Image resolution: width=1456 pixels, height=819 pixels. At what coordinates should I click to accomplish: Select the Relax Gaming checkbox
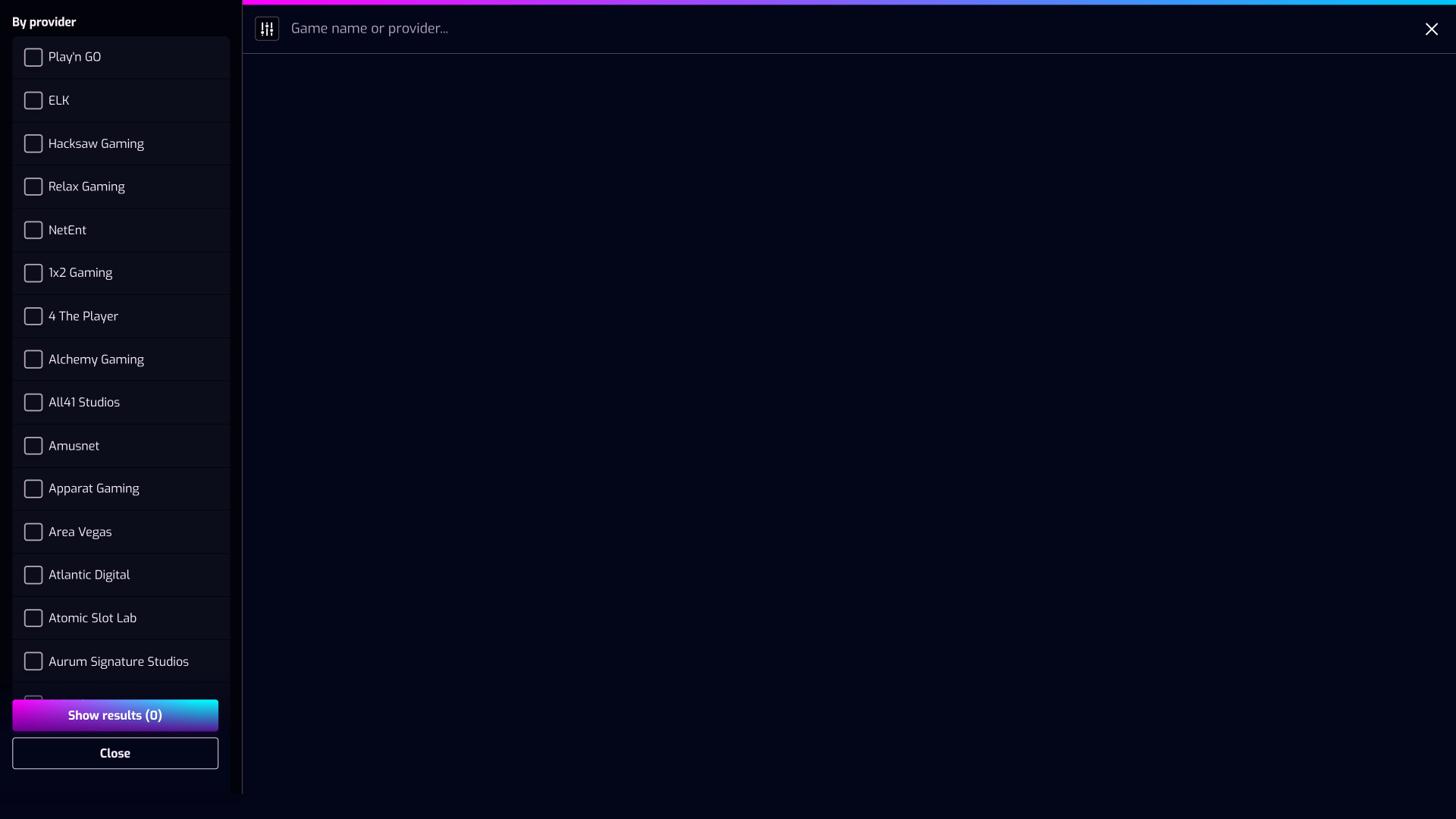[x=33, y=187]
